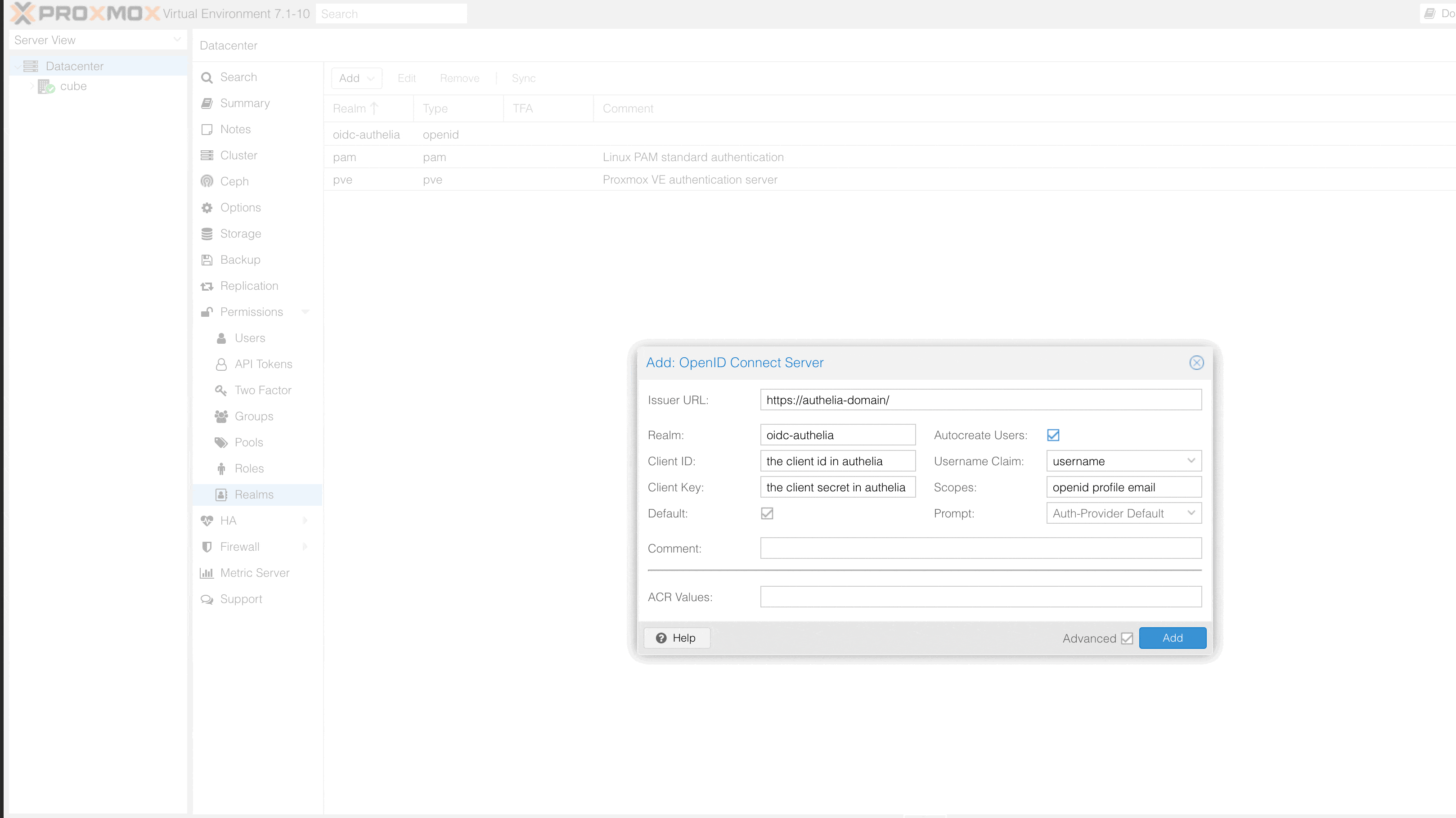1456x818 pixels.
Task: Open Firewall via shield icon
Action: (207, 547)
